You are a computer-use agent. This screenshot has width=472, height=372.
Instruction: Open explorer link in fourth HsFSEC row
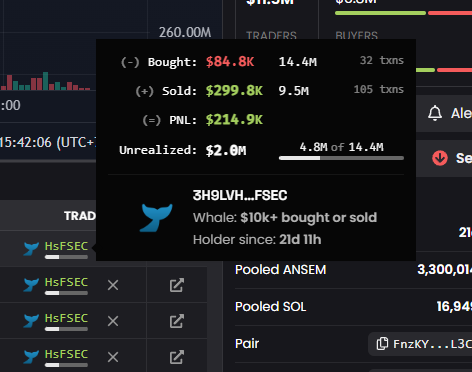click(177, 357)
